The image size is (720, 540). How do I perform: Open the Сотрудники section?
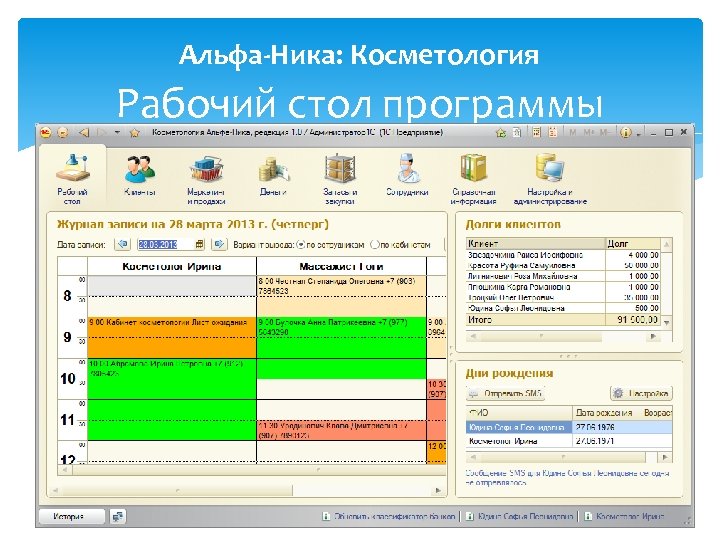[407, 177]
